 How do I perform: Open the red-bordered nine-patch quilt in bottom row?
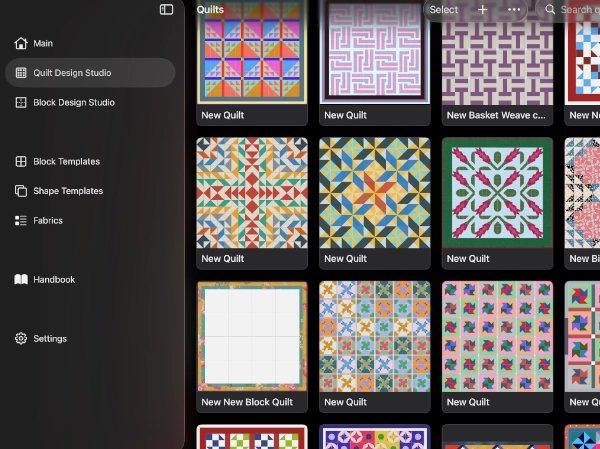(x=252, y=437)
